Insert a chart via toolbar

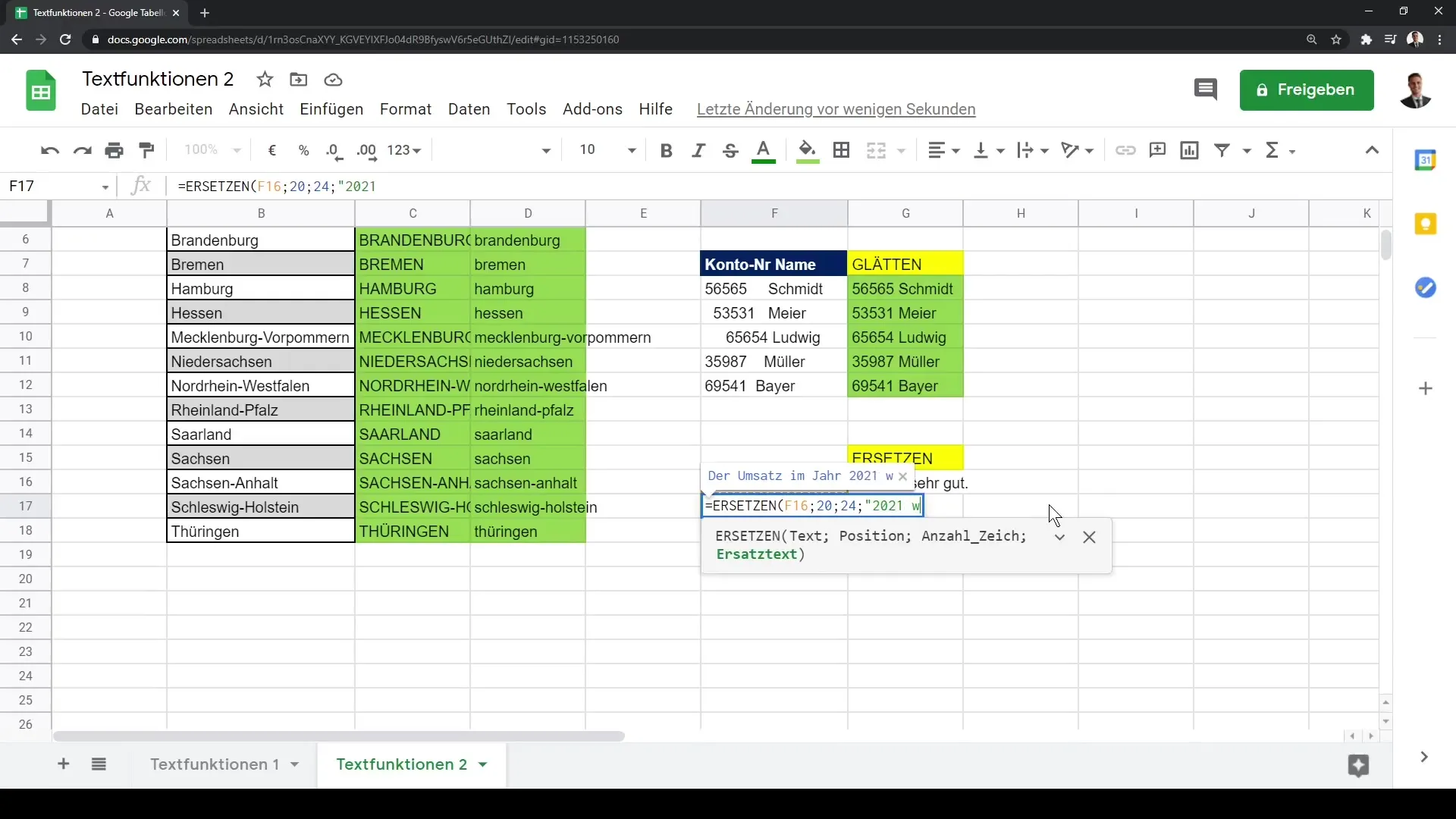click(x=1190, y=150)
